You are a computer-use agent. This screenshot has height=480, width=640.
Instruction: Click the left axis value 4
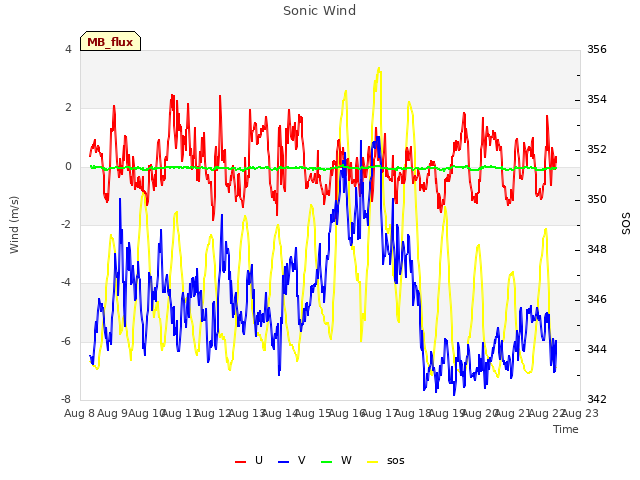[68, 49]
